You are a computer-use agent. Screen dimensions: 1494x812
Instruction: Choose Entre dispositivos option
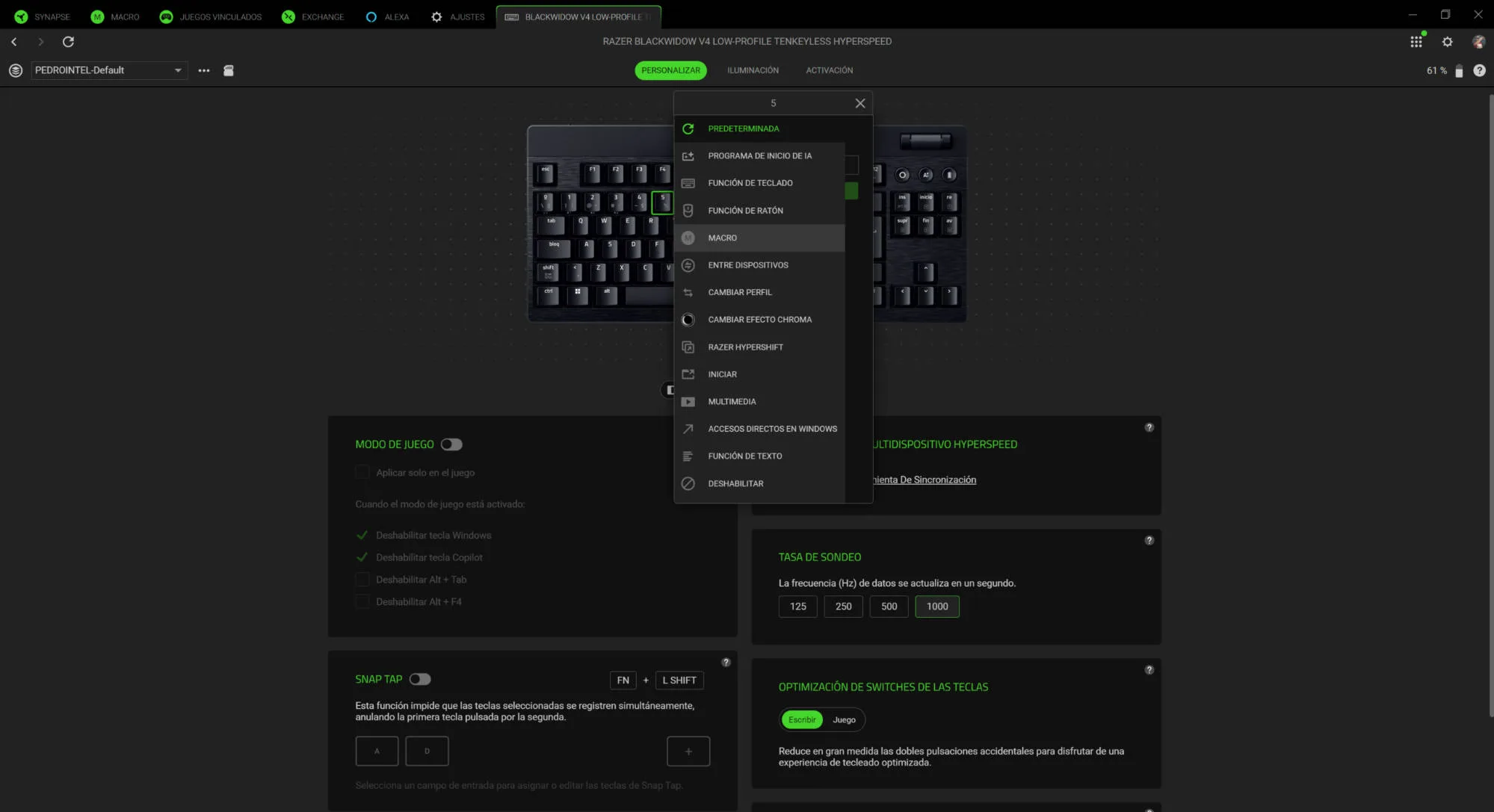(759, 265)
